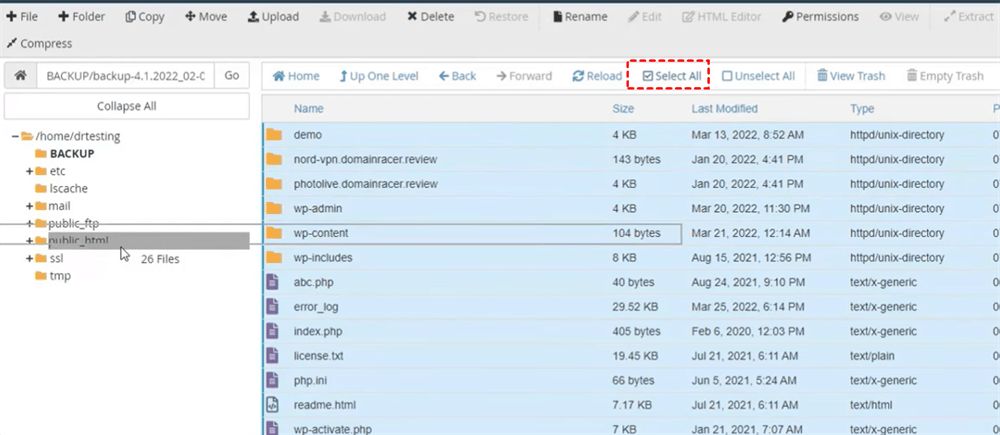Collapse the /home/drtesting root node
Screen dimensions: 1000x435
(x=15, y=136)
